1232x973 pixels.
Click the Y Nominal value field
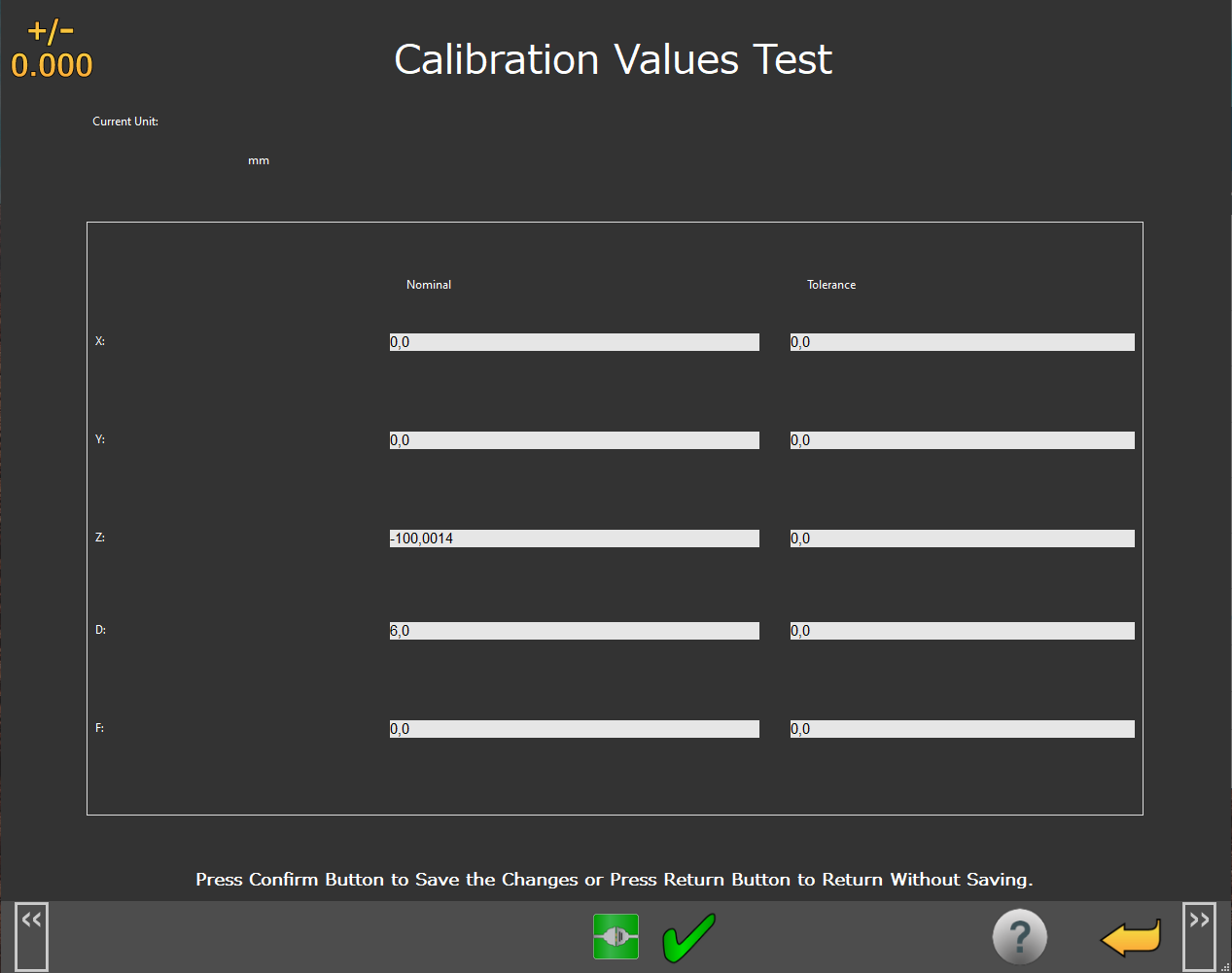[574, 440]
